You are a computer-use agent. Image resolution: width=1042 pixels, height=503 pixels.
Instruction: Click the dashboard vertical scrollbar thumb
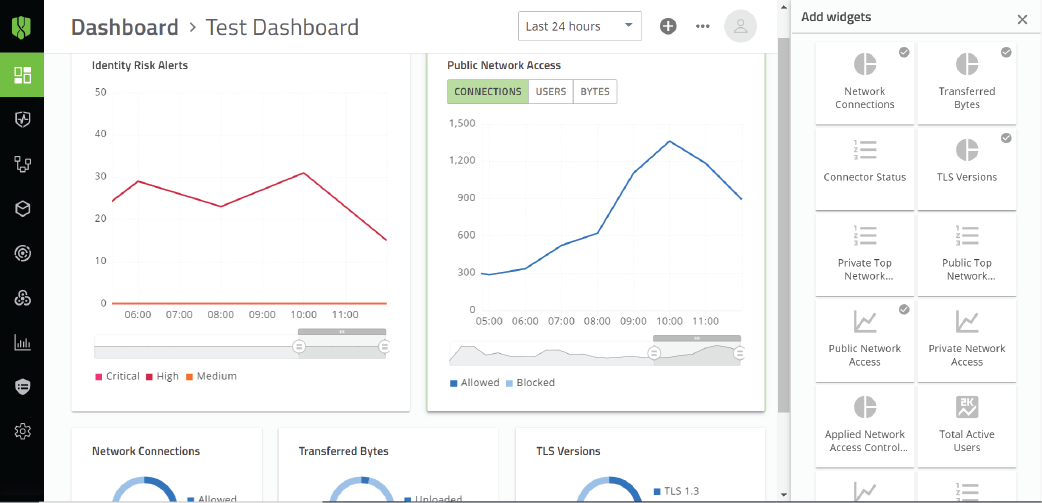pos(783,223)
